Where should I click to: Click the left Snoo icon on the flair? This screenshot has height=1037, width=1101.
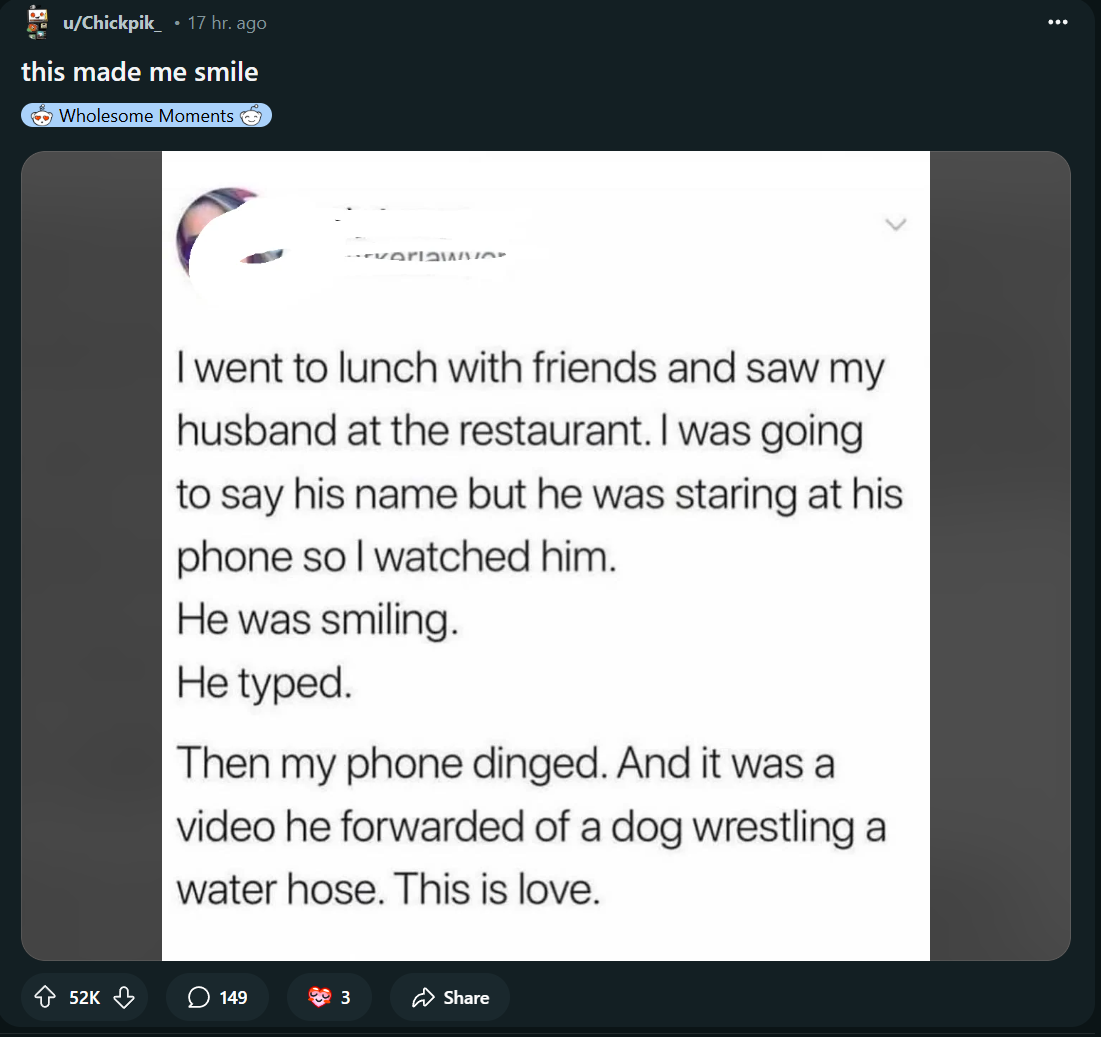(40, 116)
